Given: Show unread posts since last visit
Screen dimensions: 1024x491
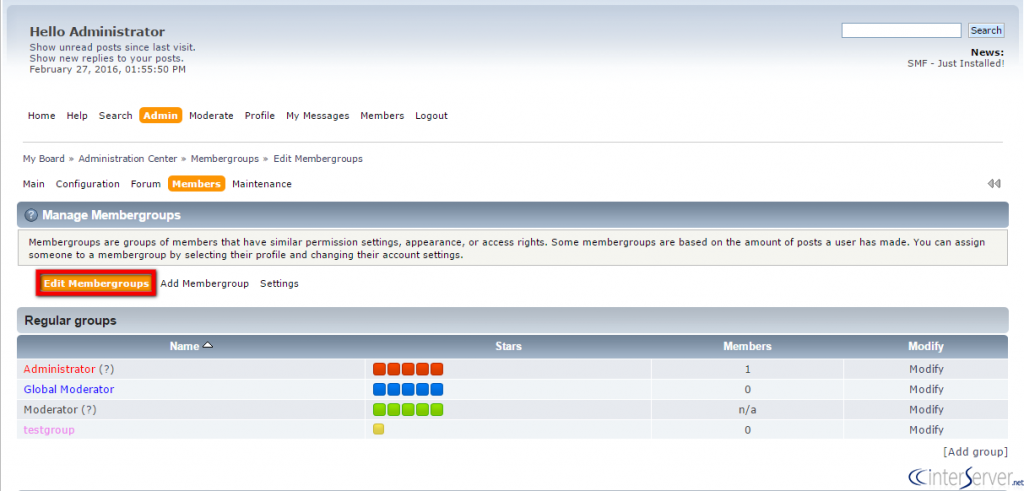Looking at the screenshot, I should pyautogui.click(x=112, y=48).
